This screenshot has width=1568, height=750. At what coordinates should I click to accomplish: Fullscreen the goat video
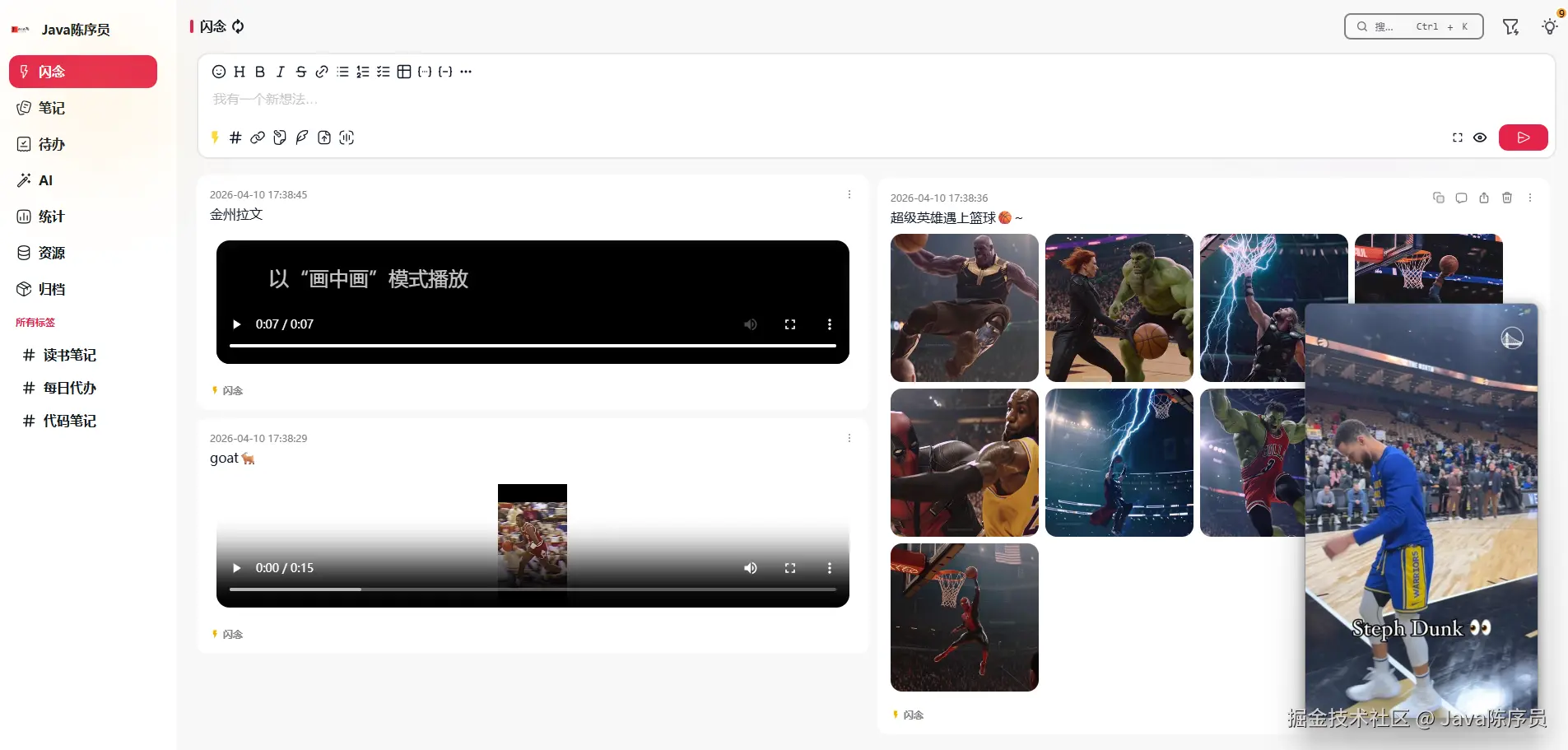coord(790,568)
